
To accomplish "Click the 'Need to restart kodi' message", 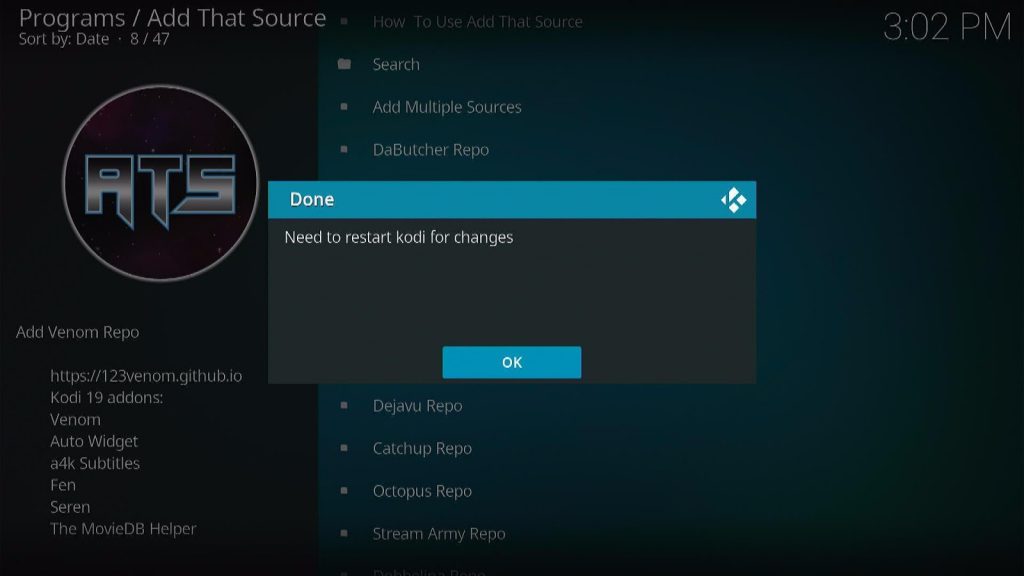I will coord(398,237).
